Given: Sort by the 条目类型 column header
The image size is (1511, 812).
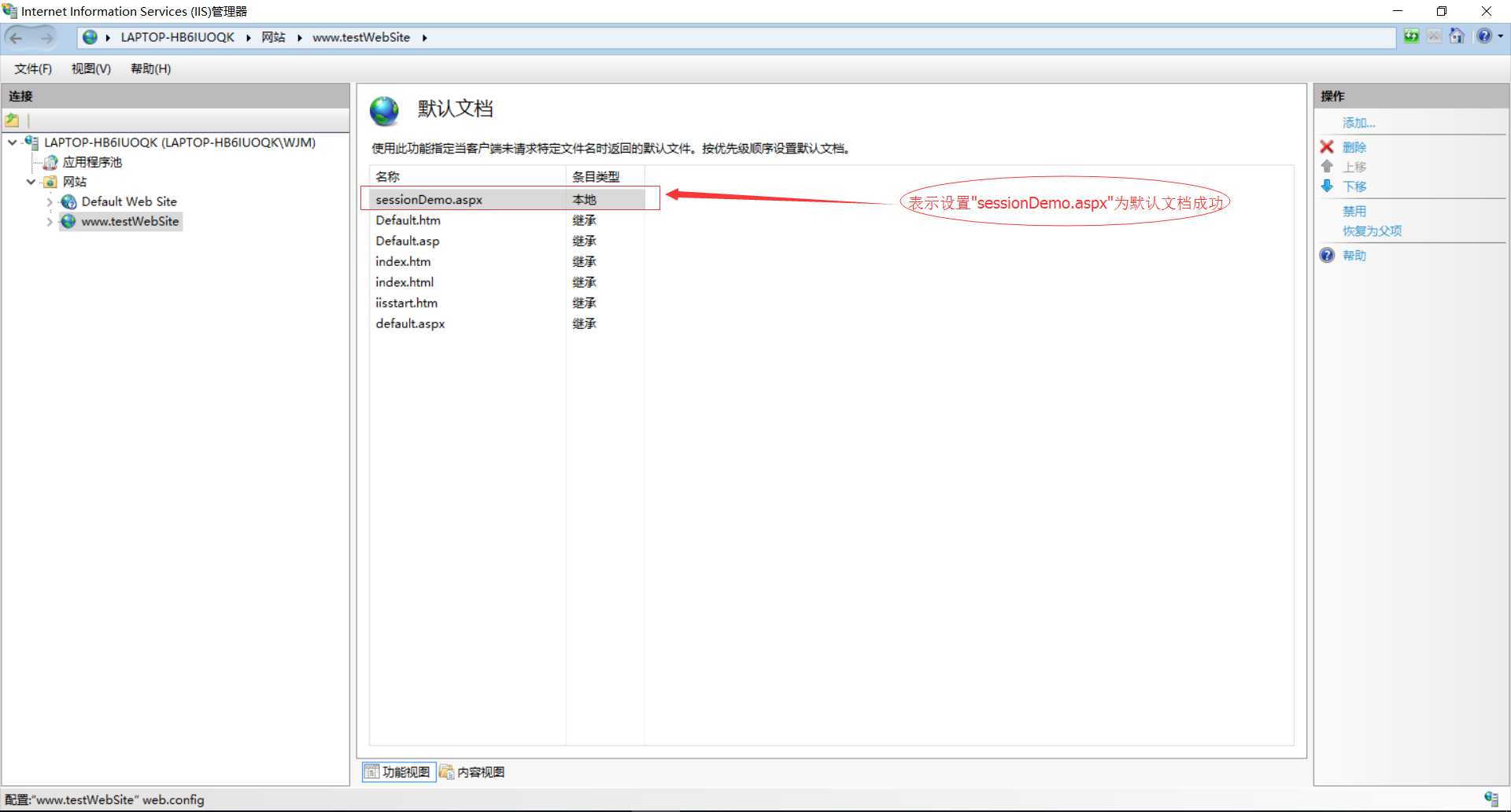Looking at the screenshot, I should coord(605,177).
